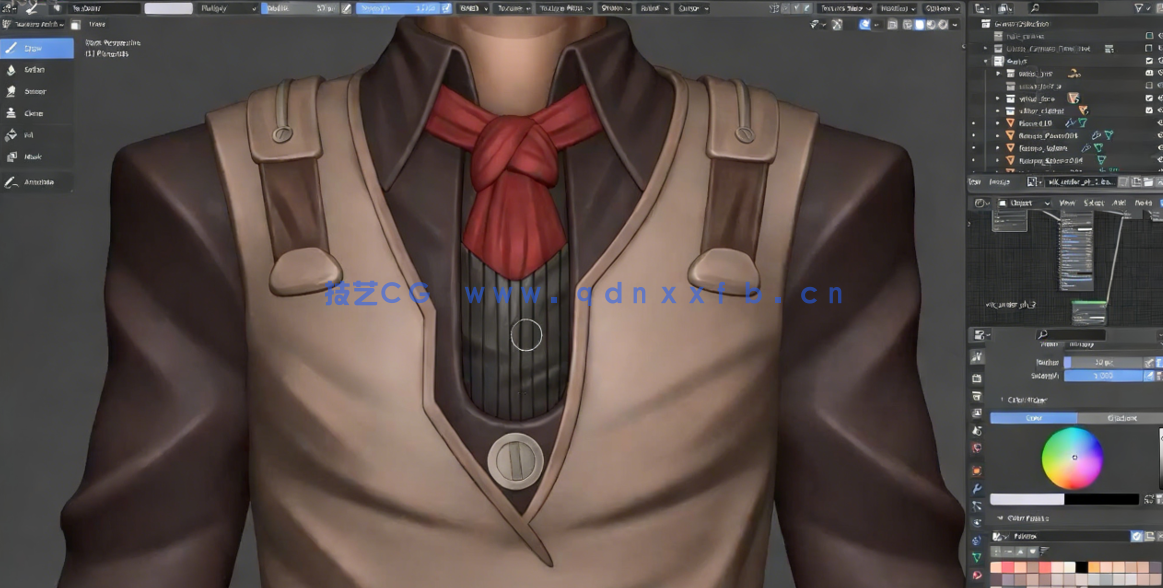
Task: Open the node editor View menu
Action: pos(1067,203)
